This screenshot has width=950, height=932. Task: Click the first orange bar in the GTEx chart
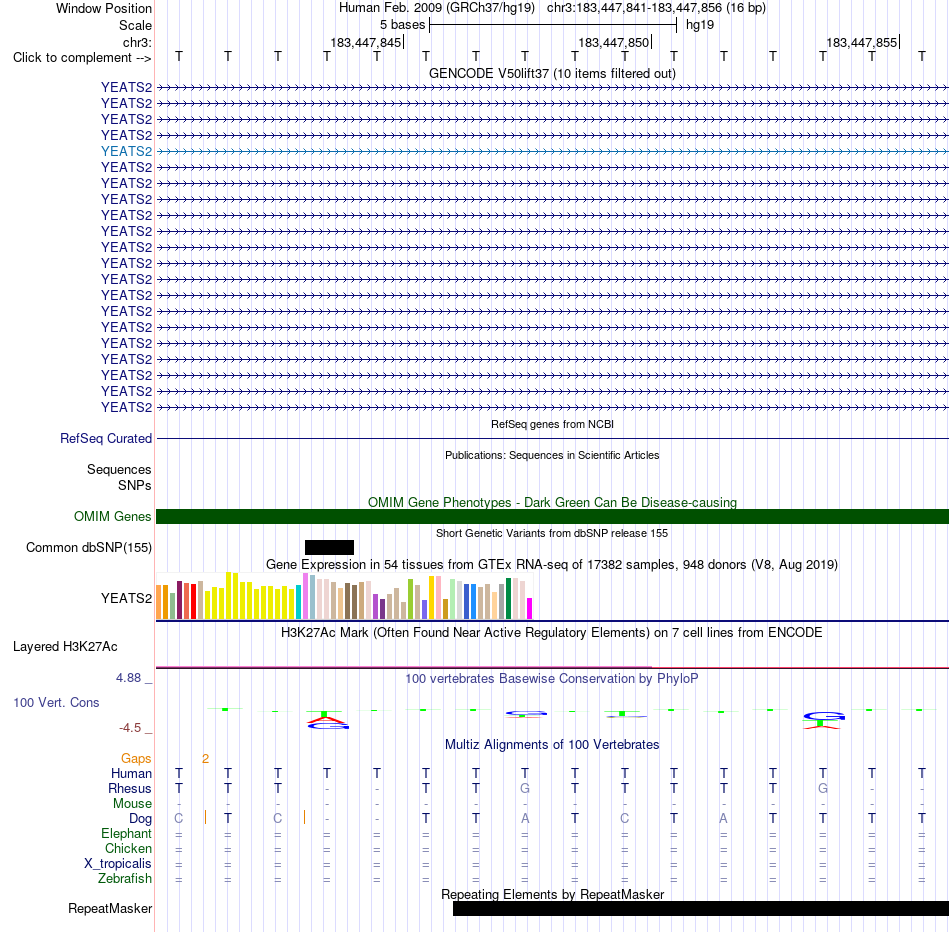[159, 602]
